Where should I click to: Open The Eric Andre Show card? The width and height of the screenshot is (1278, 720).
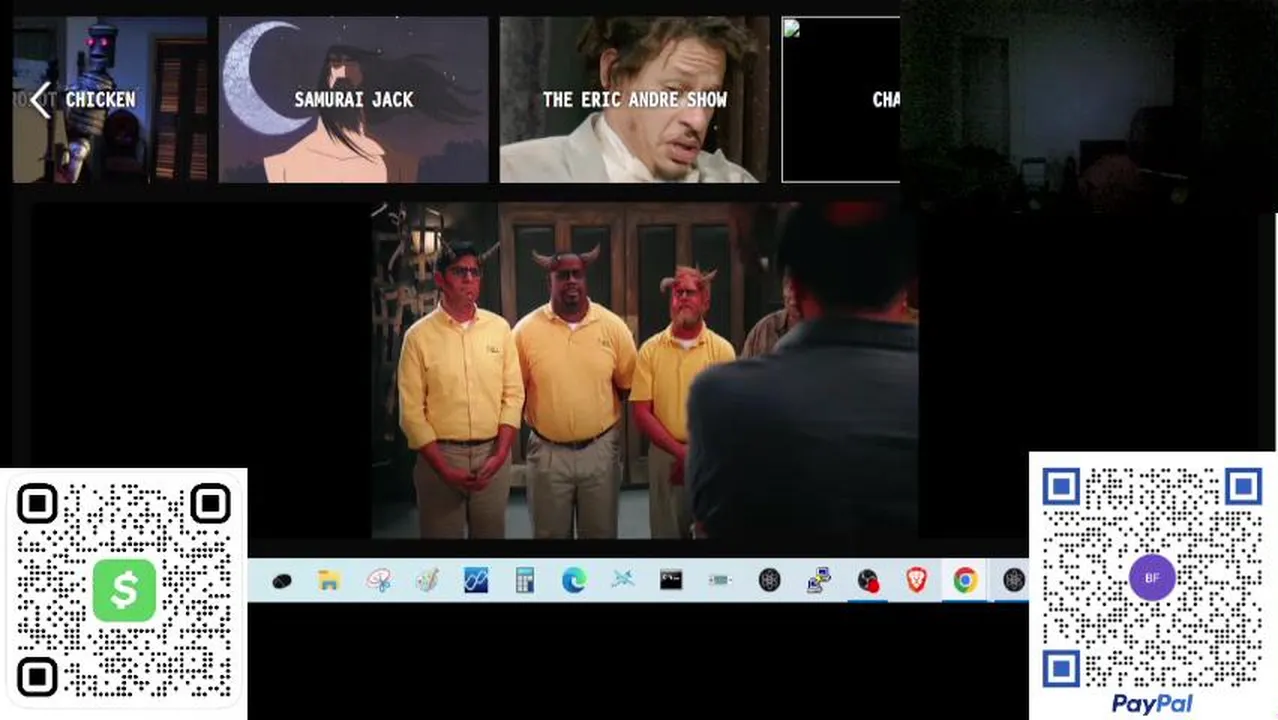pyautogui.click(x=634, y=99)
